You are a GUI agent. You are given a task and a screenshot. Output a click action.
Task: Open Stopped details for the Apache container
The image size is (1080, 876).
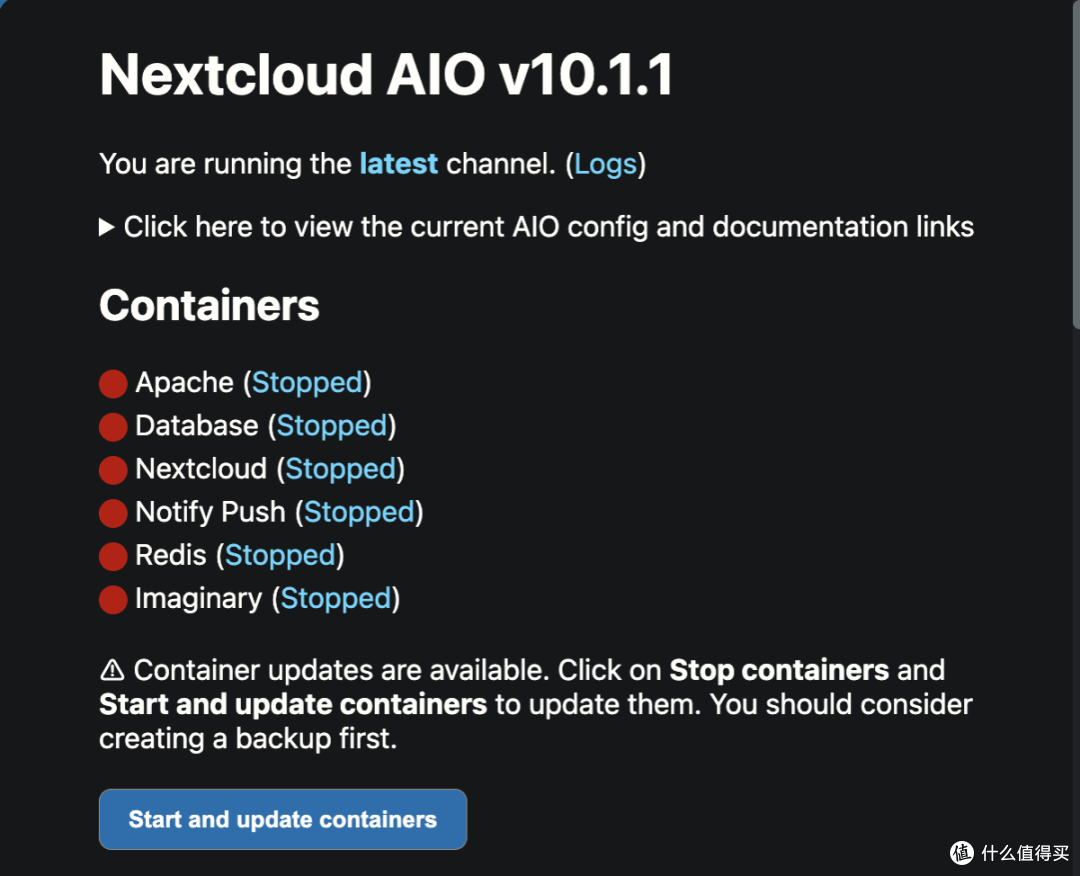pyautogui.click(x=307, y=383)
